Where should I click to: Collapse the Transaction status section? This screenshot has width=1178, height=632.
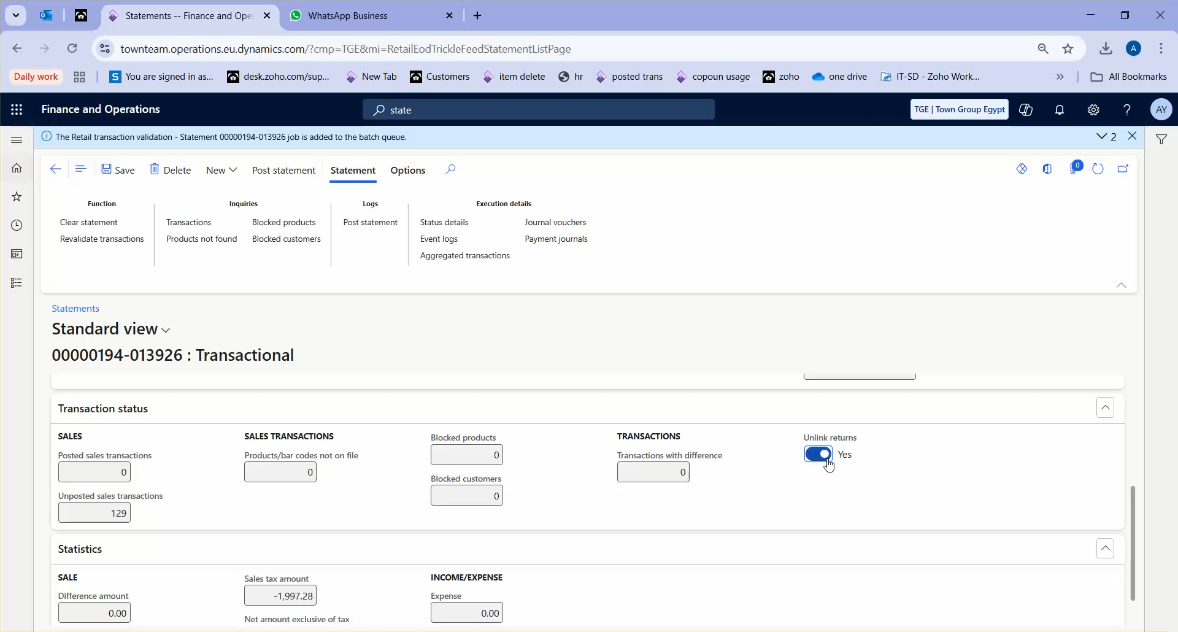pyautogui.click(x=1105, y=407)
